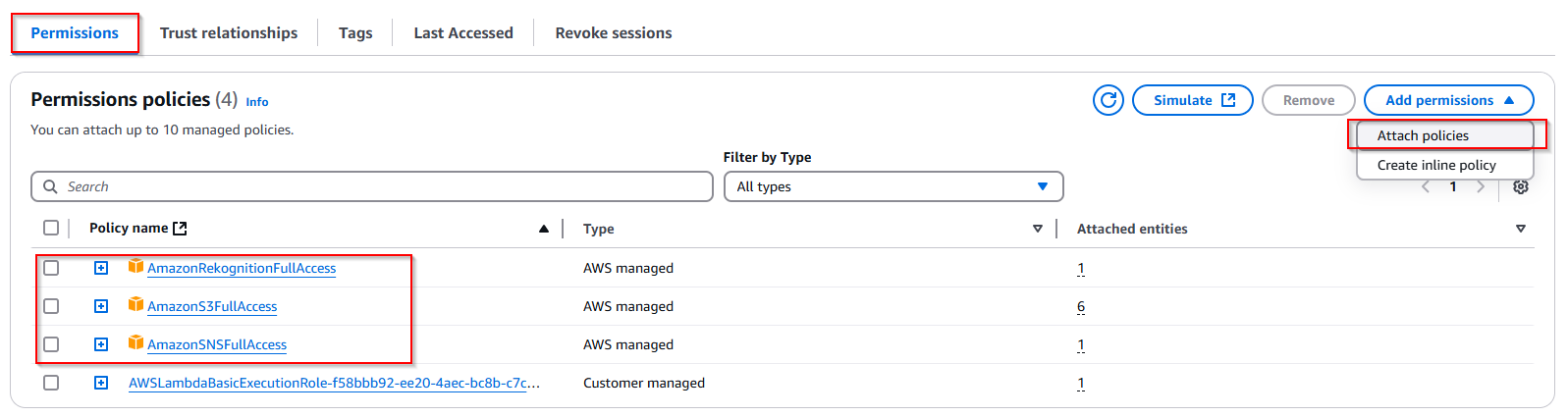
Task: Choose Create inline policy from menu
Action: (1445, 165)
